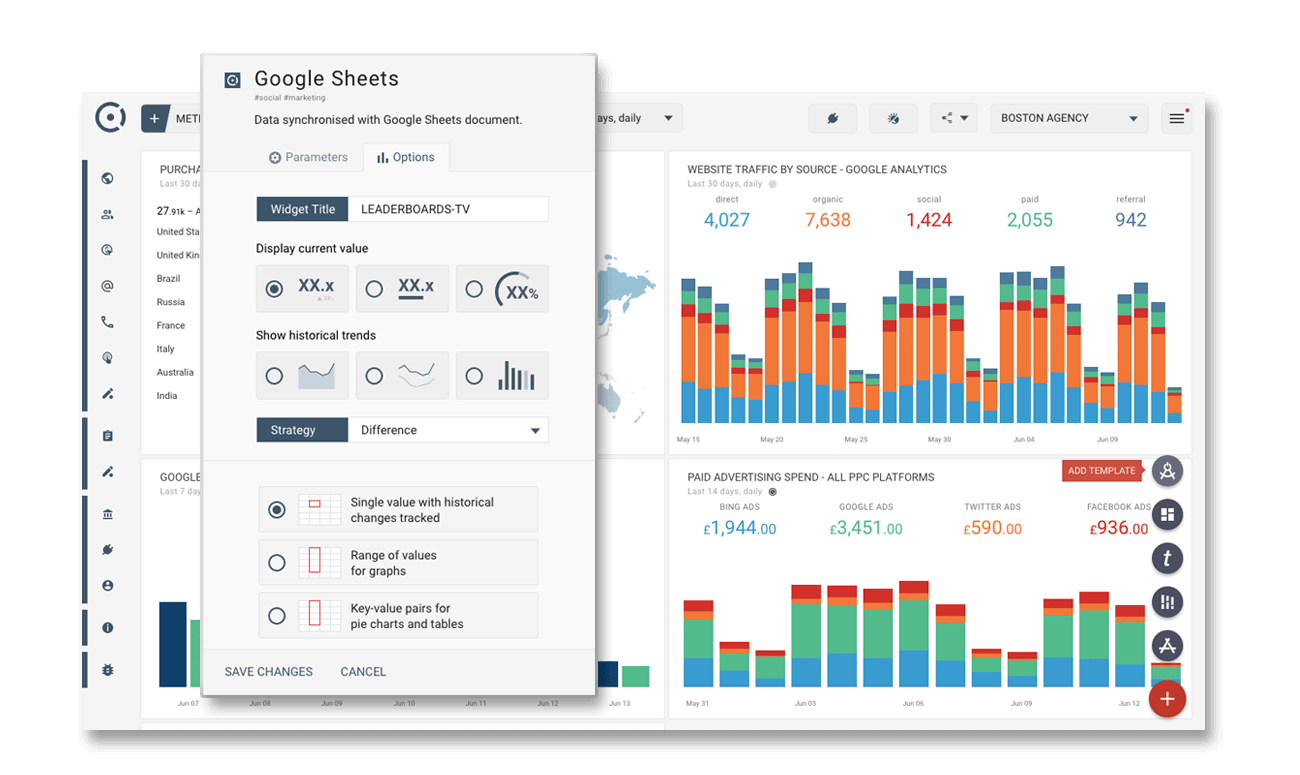Open the bank building icon in sidebar
Viewport: 1300px width, 775px height.
pyautogui.click(x=107, y=514)
